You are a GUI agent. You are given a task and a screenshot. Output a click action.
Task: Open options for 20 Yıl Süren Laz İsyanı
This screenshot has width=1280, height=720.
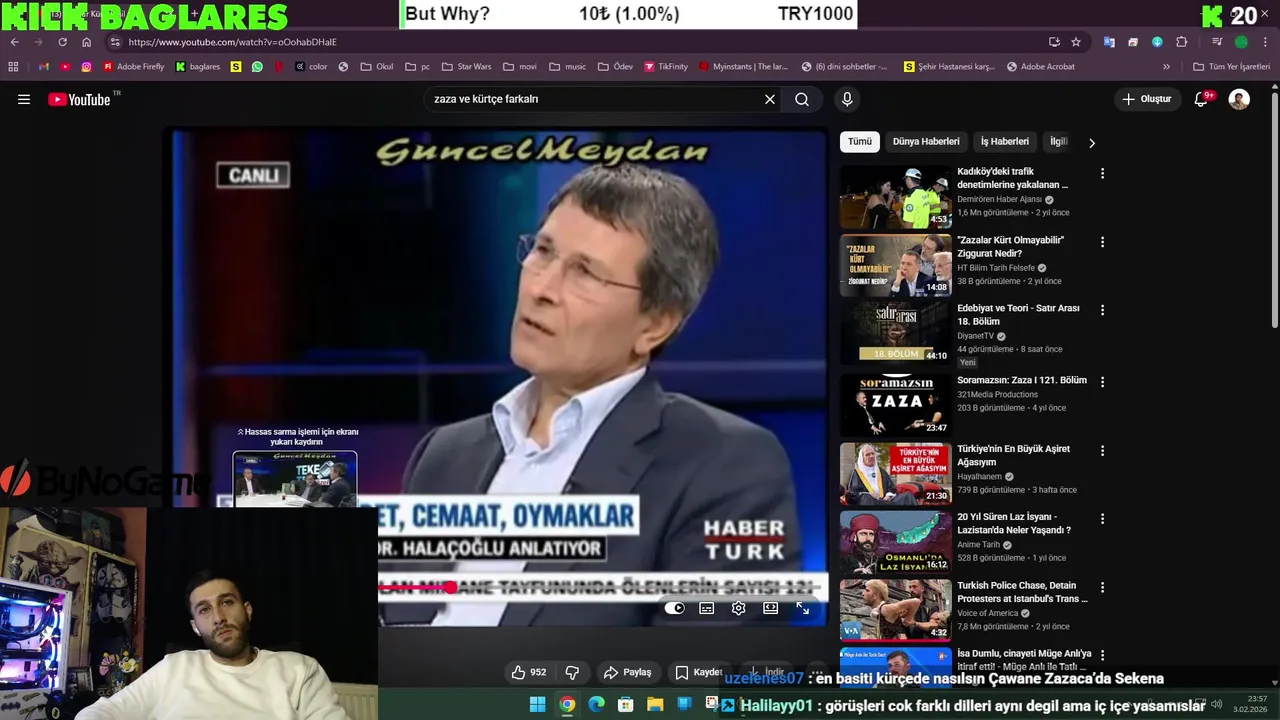click(1102, 518)
